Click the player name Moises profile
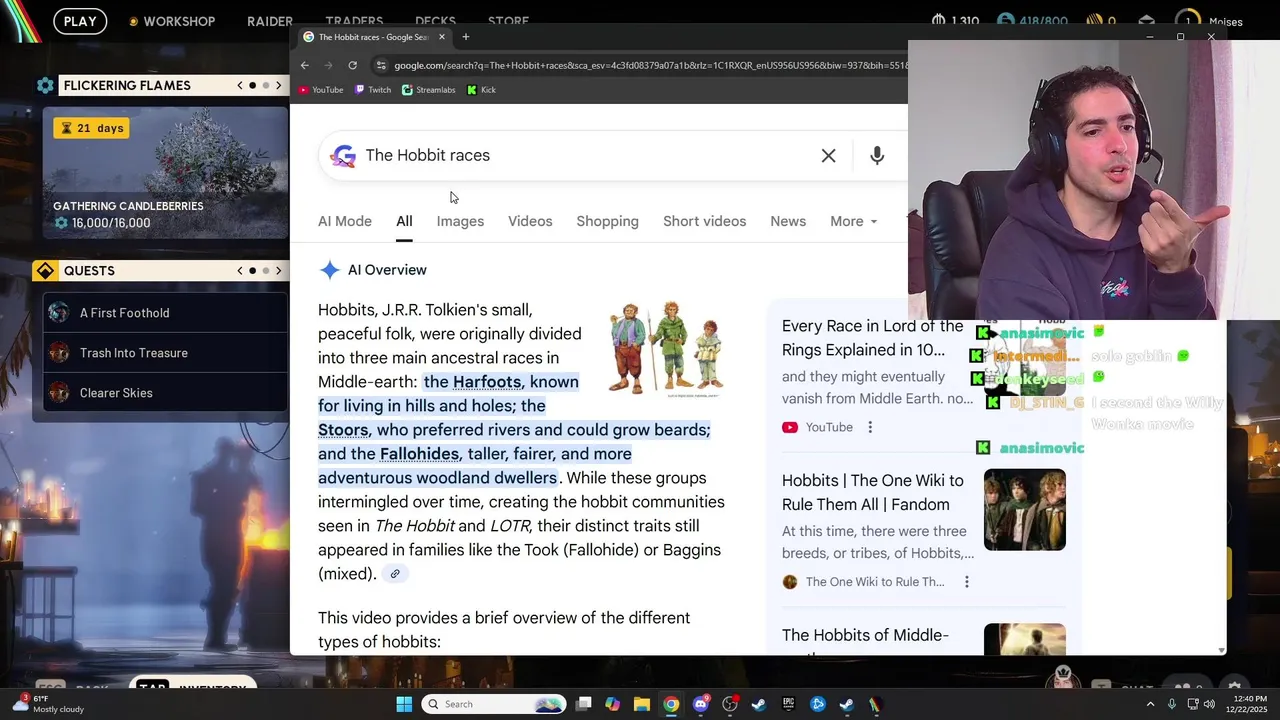 coord(1226,22)
